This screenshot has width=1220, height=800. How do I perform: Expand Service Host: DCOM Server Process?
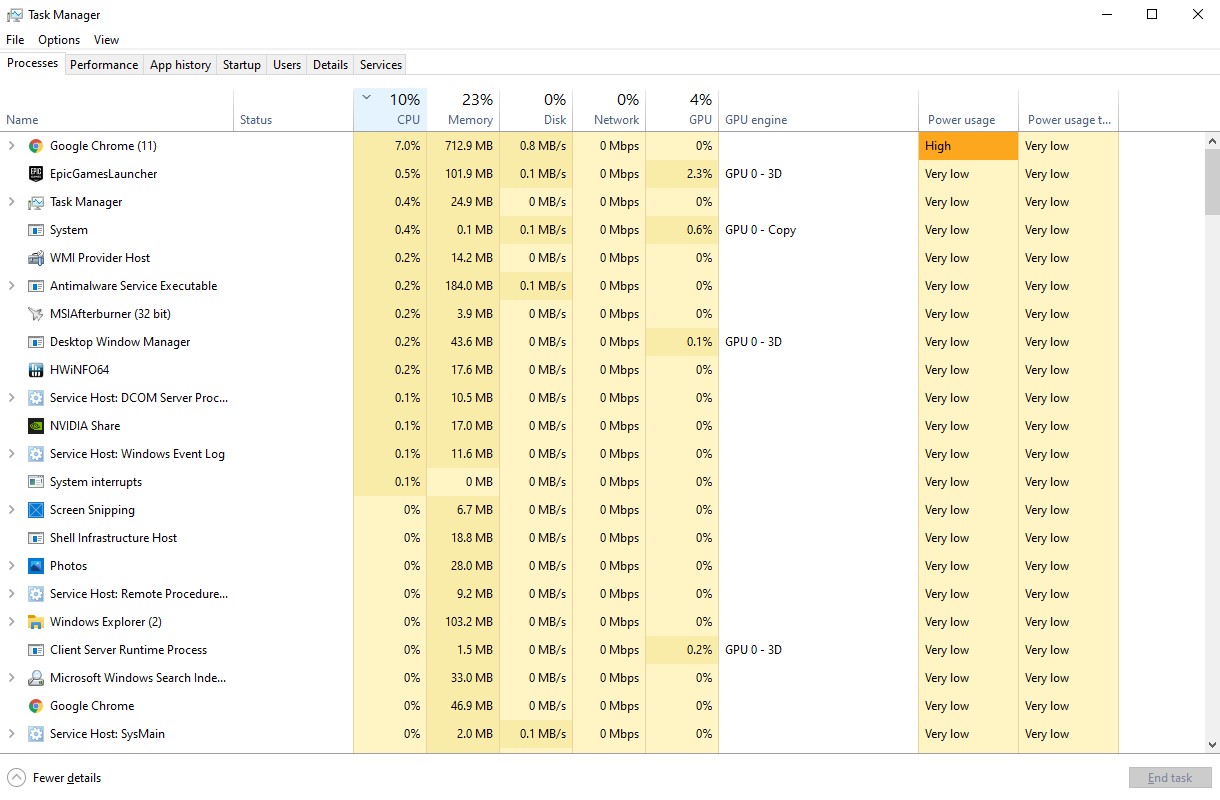tap(12, 398)
